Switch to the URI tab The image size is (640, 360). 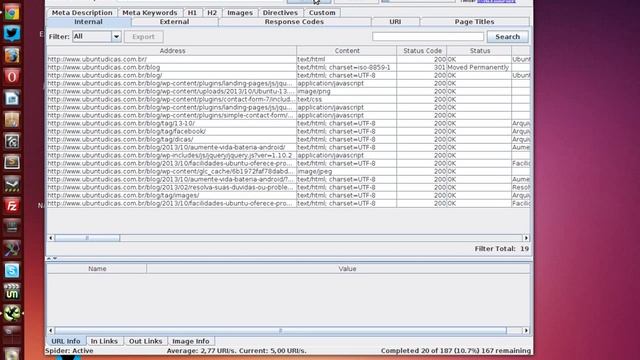(395, 22)
